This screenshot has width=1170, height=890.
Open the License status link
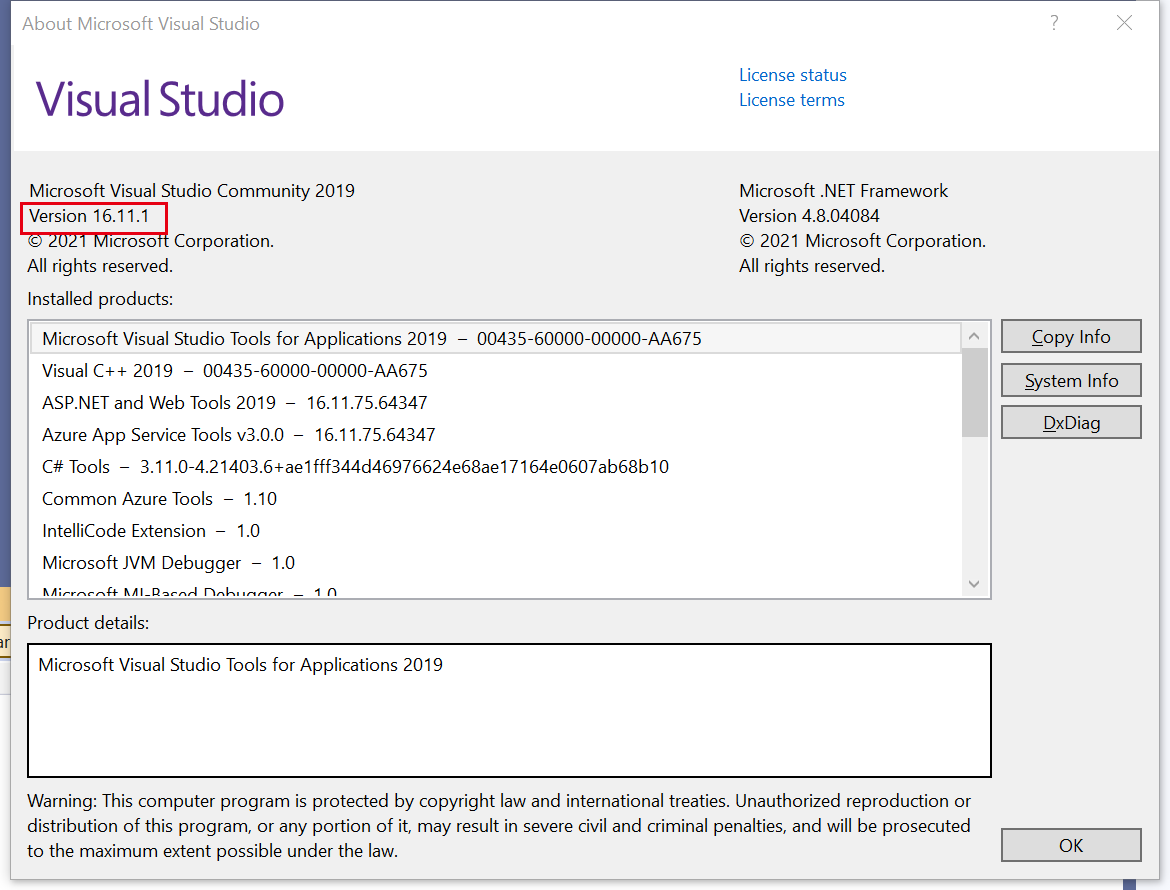[792, 75]
